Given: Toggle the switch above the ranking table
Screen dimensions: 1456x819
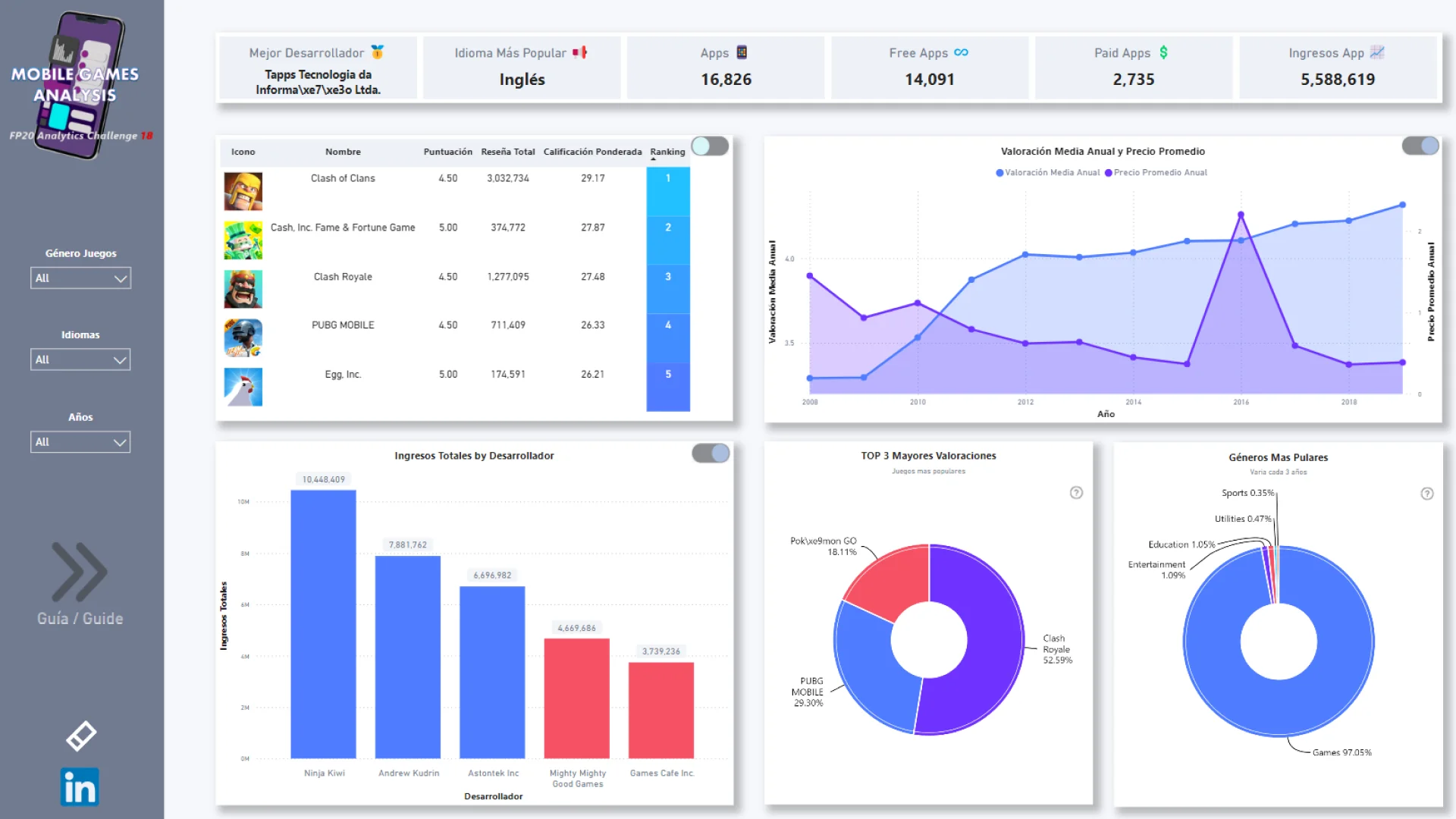Looking at the screenshot, I should tap(710, 146).
